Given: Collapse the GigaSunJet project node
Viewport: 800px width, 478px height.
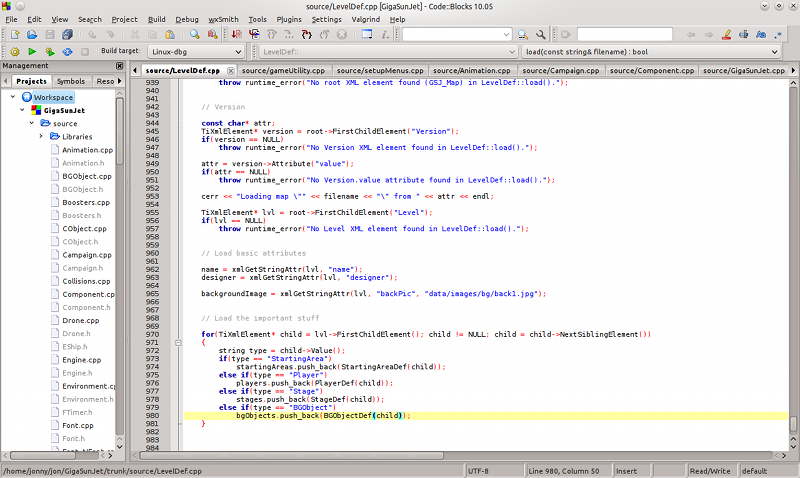Looking at the screenshot, I should click(23, 110).
